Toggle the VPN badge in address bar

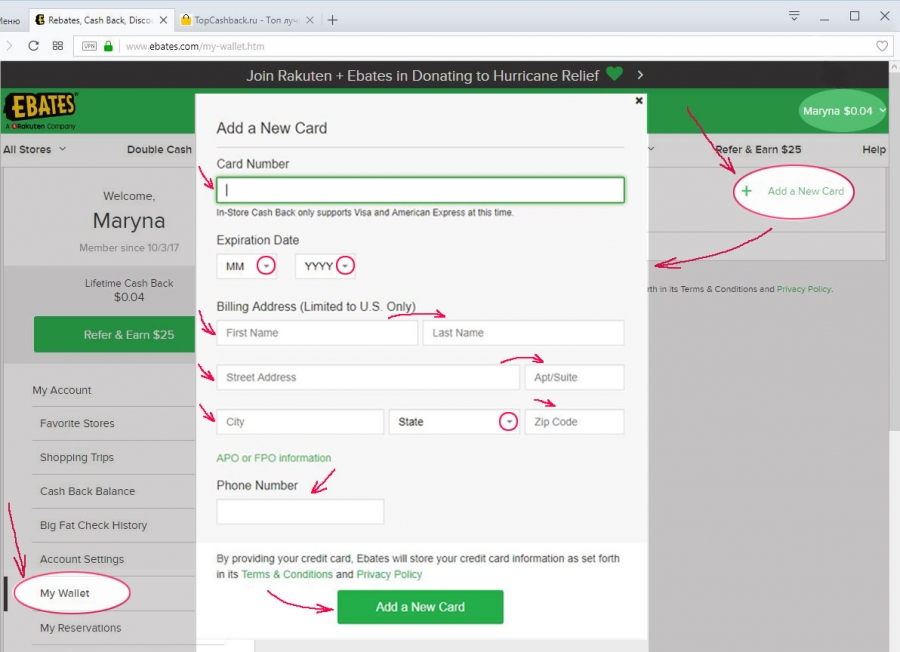tap(89, 46)
